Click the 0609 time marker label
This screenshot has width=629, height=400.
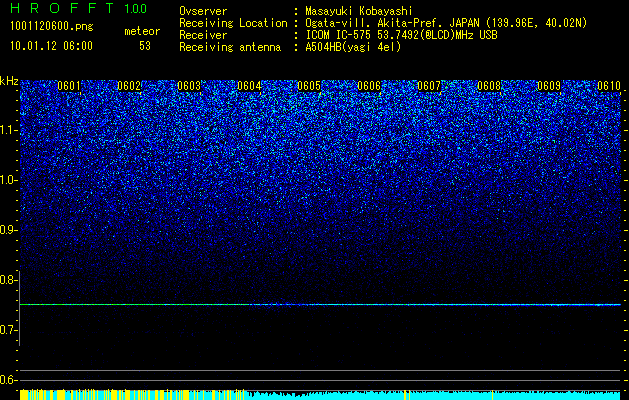pyautogui.click(x=549, y=86)
